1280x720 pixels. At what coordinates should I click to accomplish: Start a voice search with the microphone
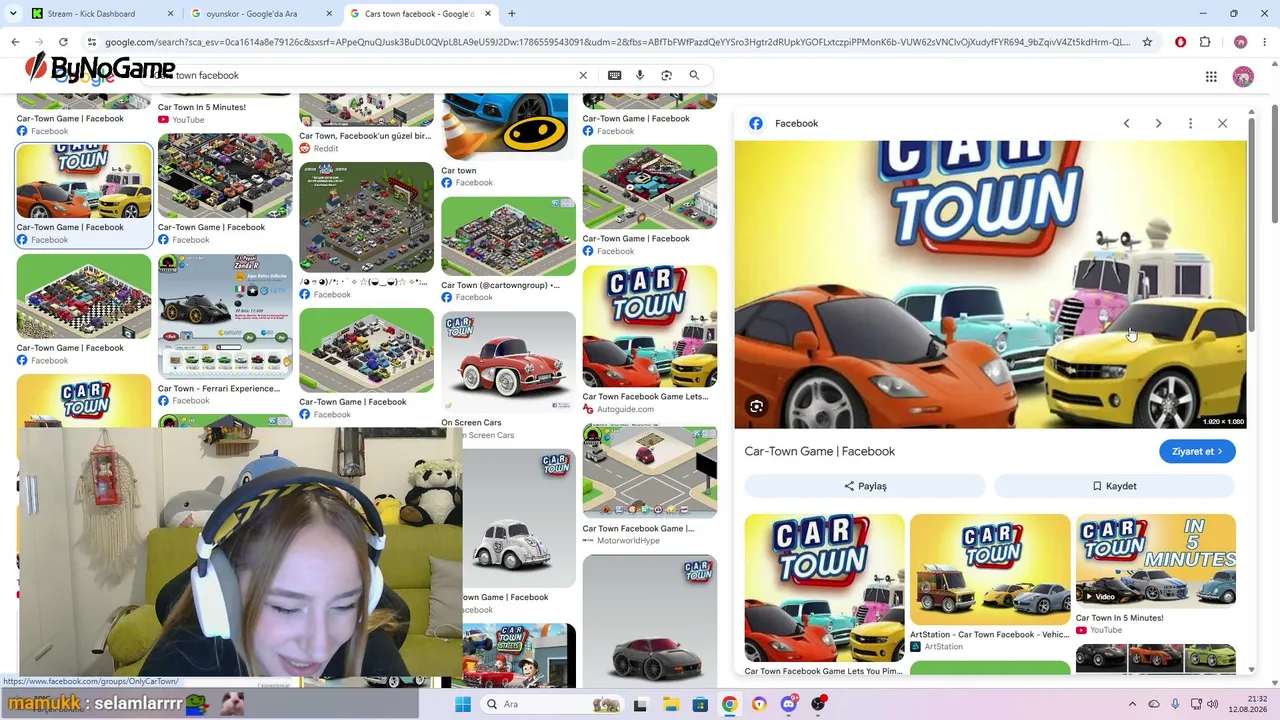[x=640, y=75]
